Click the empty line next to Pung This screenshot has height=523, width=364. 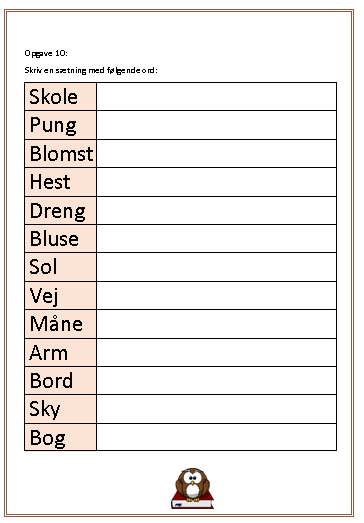(x=217, y=125)
